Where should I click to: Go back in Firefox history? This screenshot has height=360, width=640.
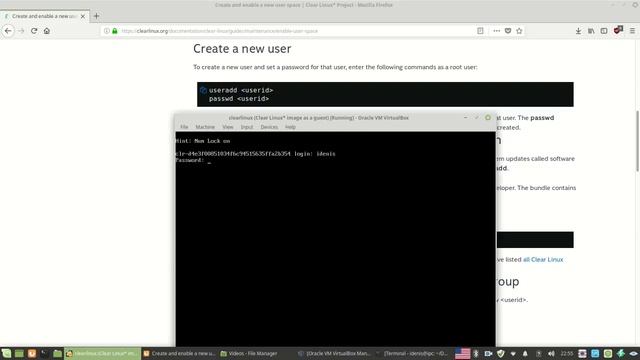(x=8, y=31)
